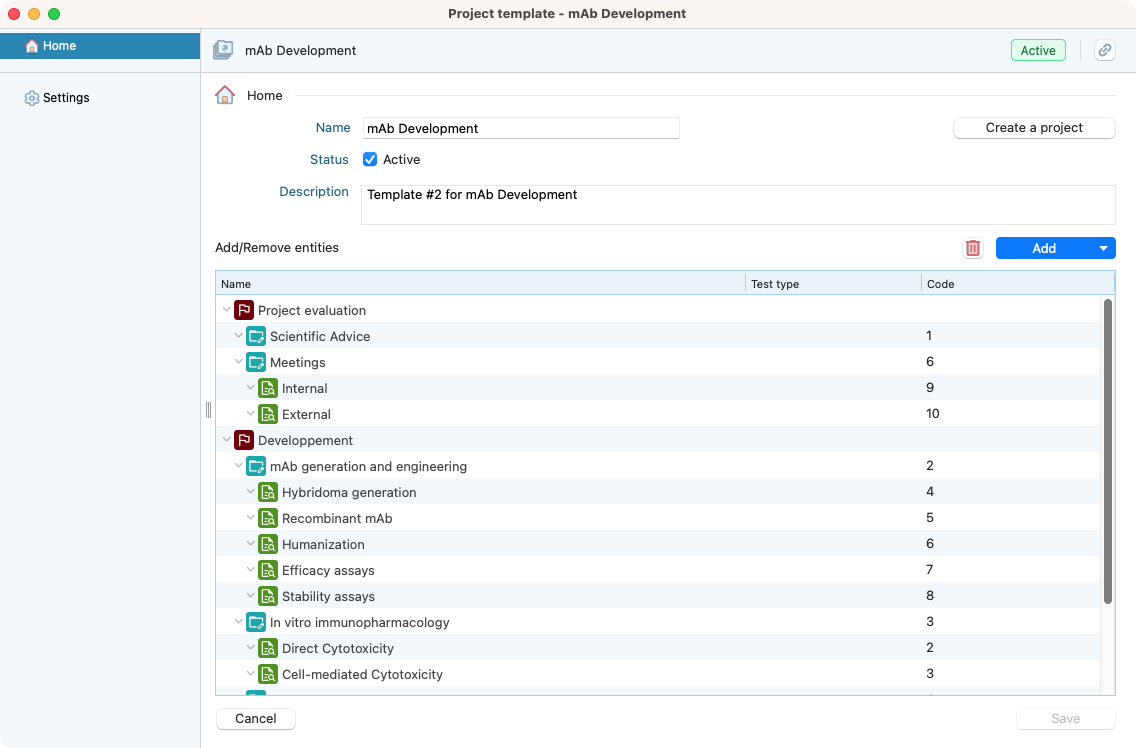This screenshot has height=748, width=1136.
Task: Collapse the Project evaluation tree node
Action: [227, 310]
